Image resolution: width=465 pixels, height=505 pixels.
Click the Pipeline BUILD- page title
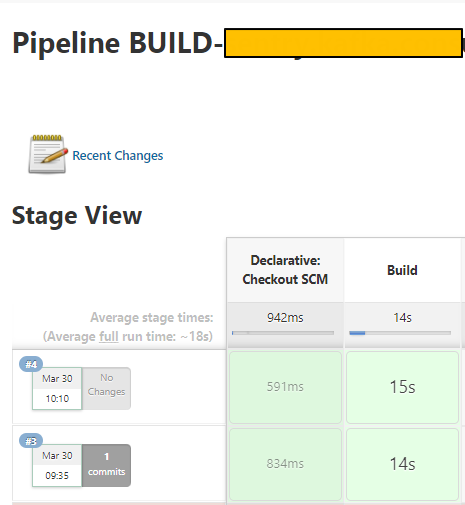(118, 43)
